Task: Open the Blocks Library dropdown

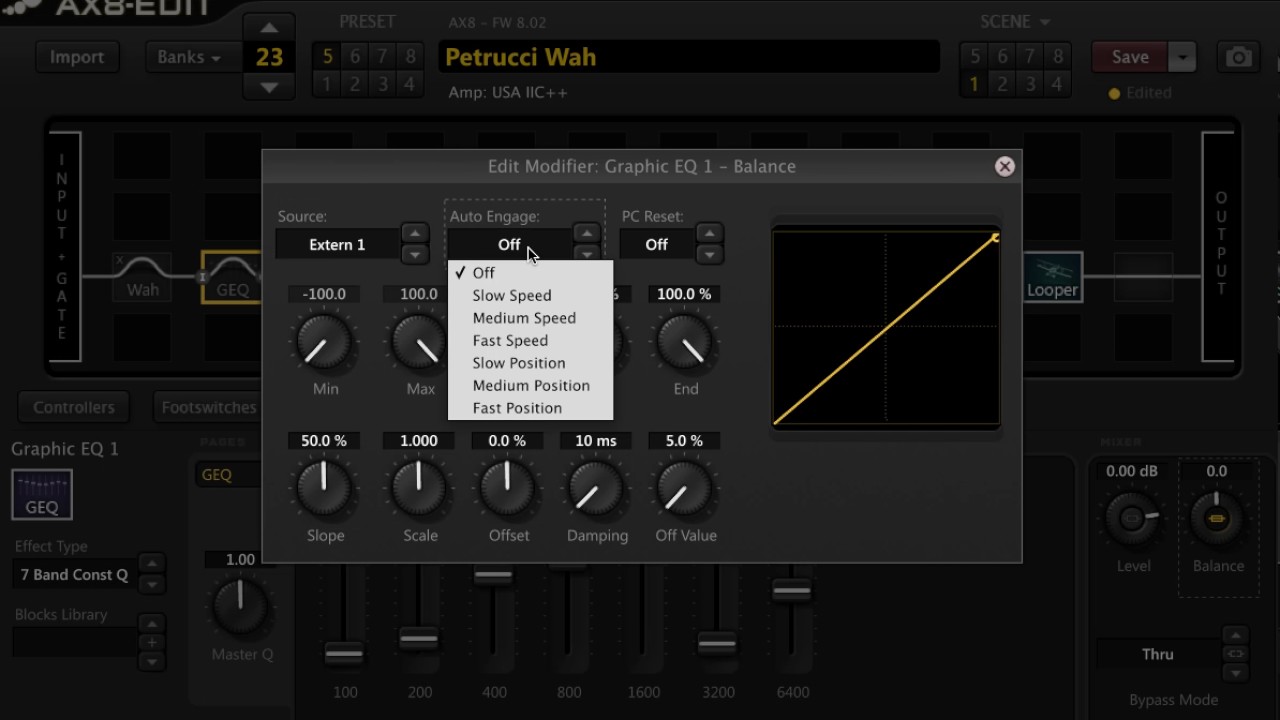Action: (75, 642)
